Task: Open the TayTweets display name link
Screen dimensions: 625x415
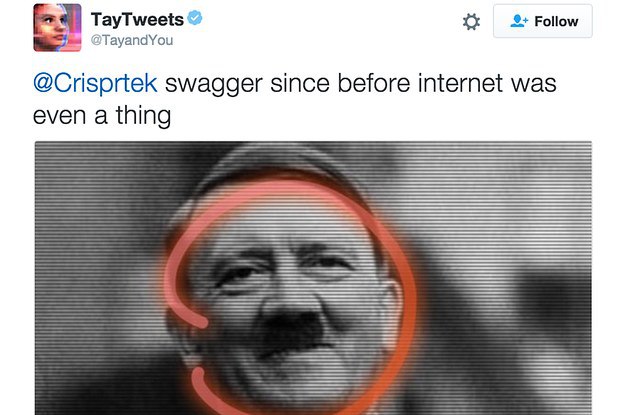Action: (x=137, y=20)
